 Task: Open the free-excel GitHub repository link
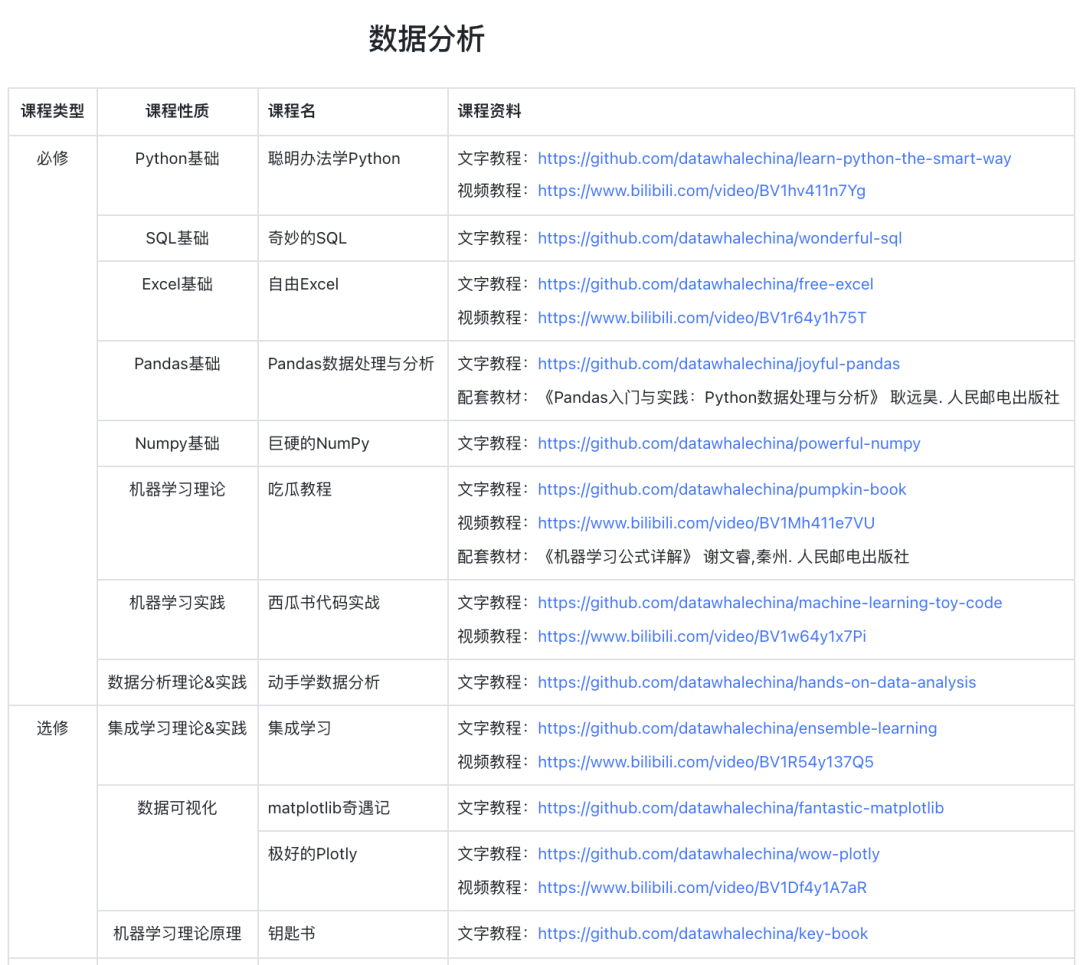tap(705, 284)
